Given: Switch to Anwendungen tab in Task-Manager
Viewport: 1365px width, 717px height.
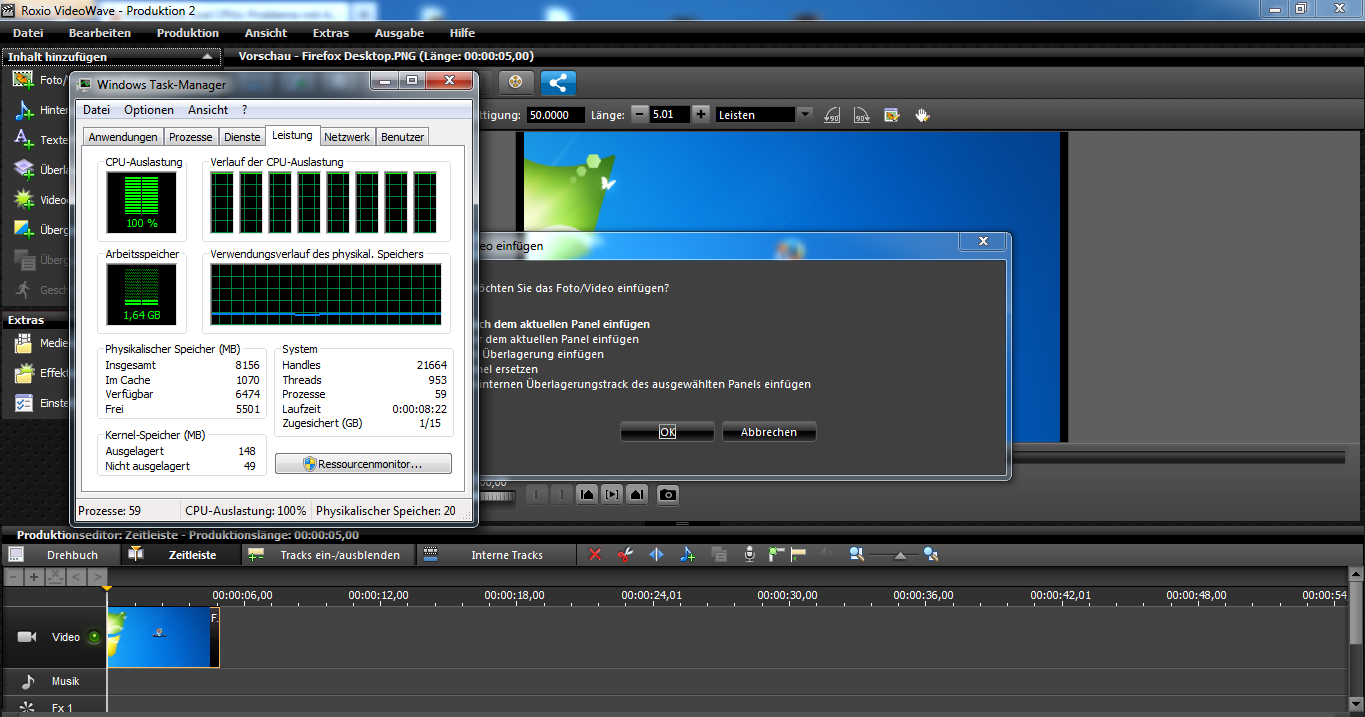Looking at the screenshot, I should pyautogui.click(x=123, y=137).
